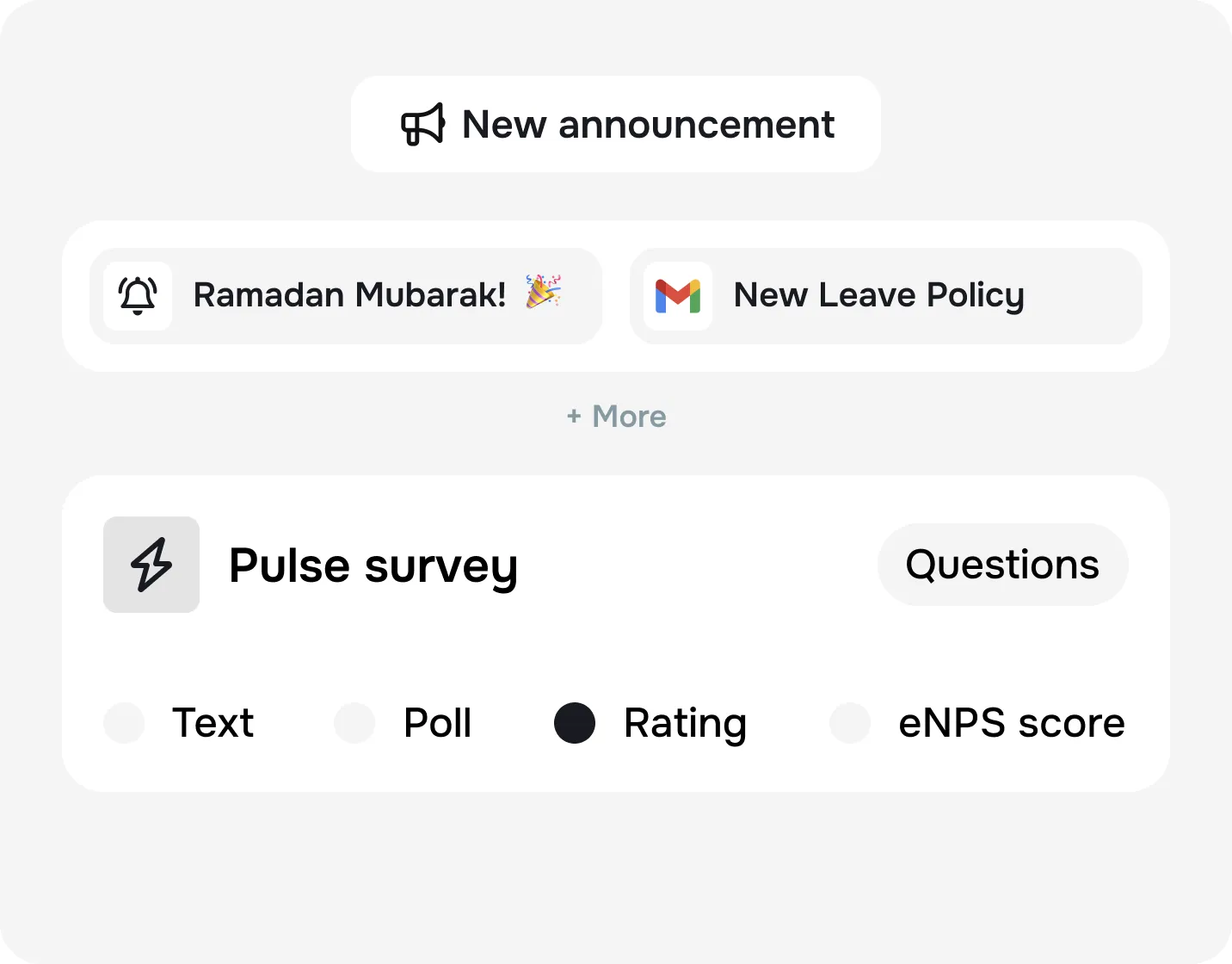
Task: Expand the list with + More
Action: [x=628, y=417]
